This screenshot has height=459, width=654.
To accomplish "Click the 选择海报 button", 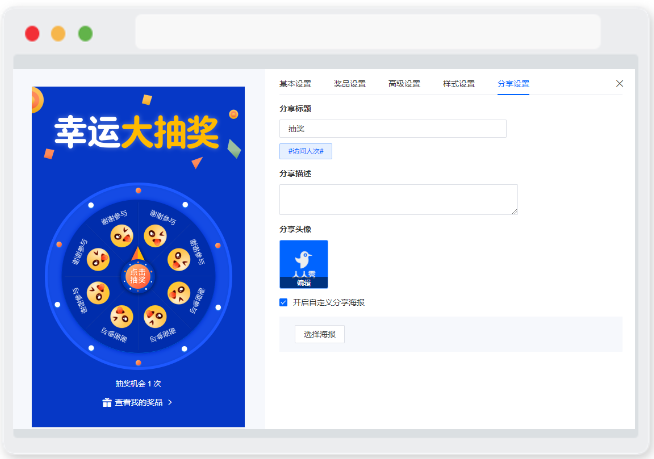I will (320, 334).
